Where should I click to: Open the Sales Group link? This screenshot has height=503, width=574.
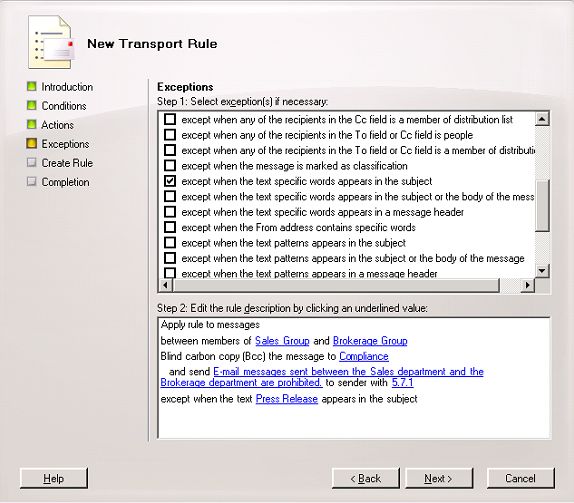[x=282, y=341]
